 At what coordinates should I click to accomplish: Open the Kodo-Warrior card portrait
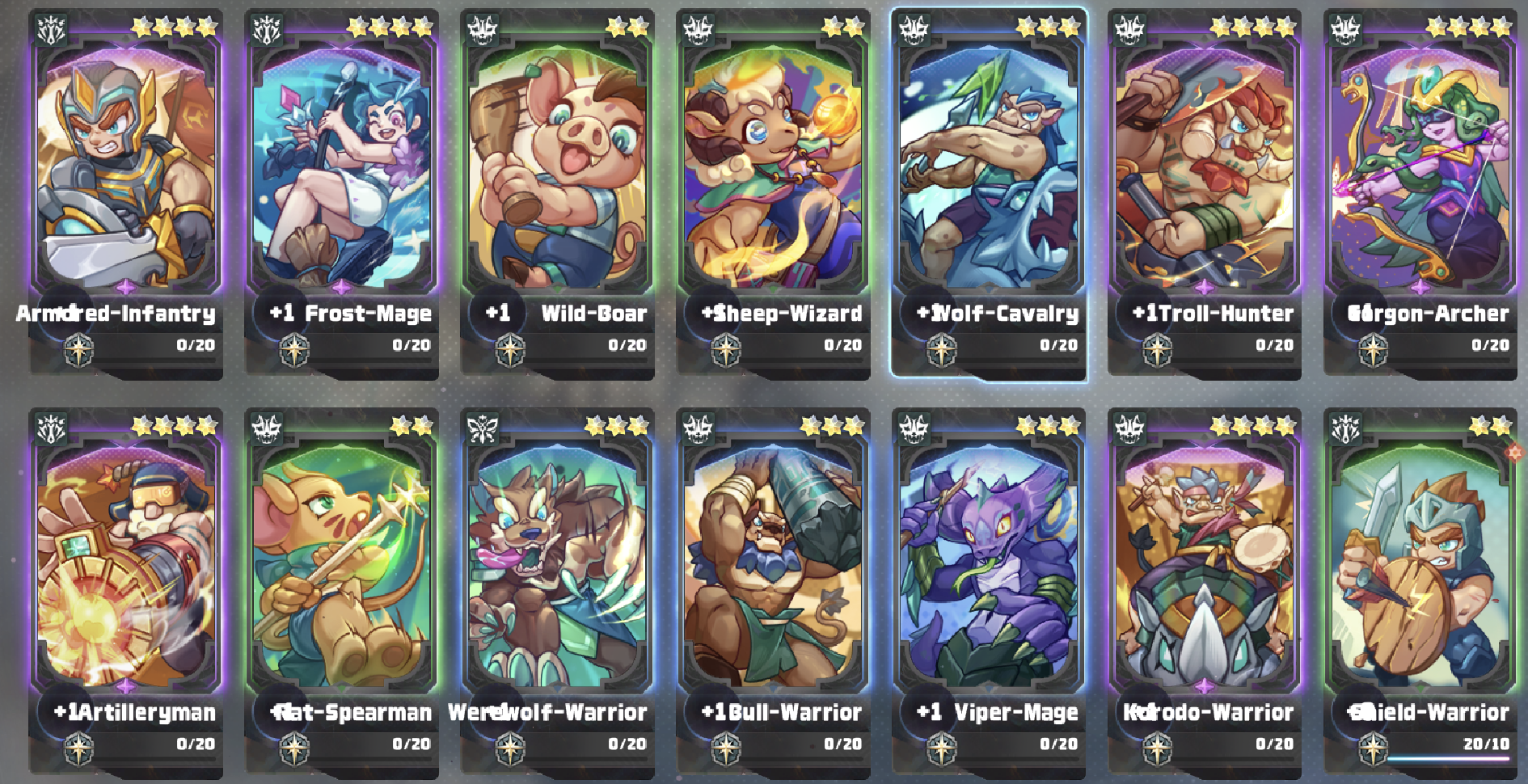pos(1205,566)
